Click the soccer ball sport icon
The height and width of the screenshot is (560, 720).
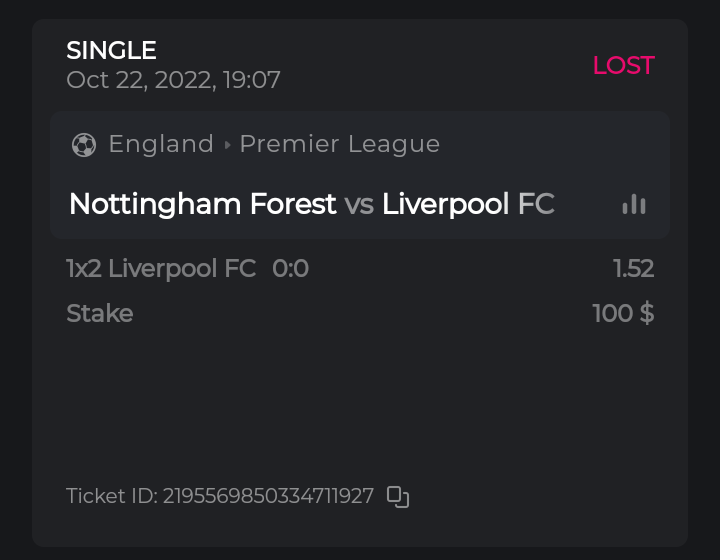click(84, 145)
